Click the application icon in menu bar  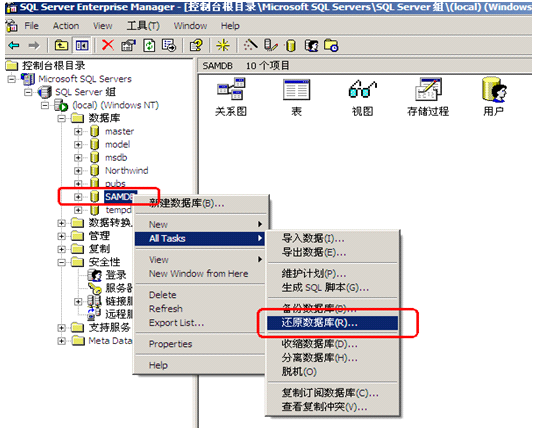(x=11, y=26)
